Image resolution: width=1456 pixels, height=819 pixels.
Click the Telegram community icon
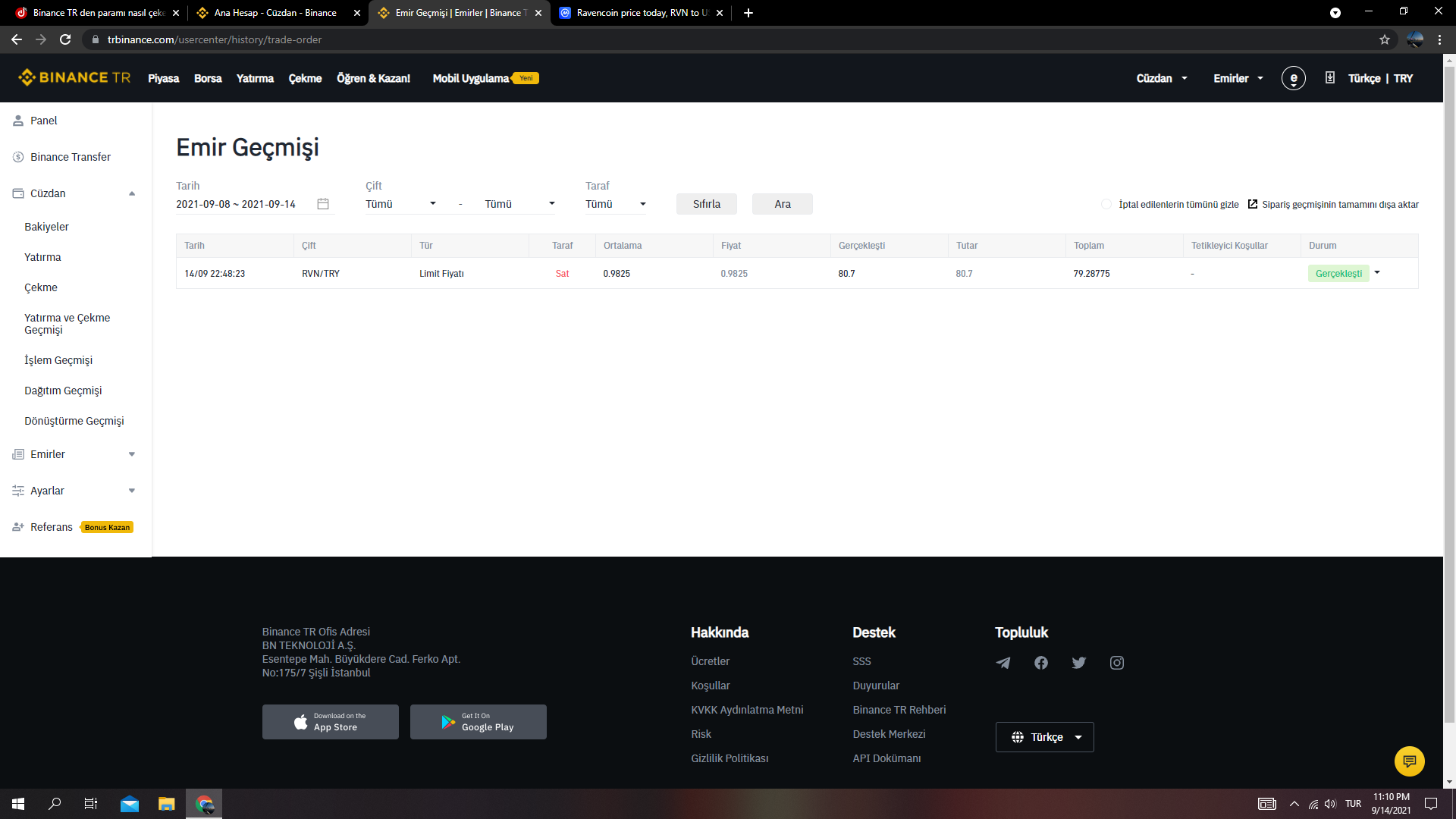pyautogui.click(x=1003, y=663)
